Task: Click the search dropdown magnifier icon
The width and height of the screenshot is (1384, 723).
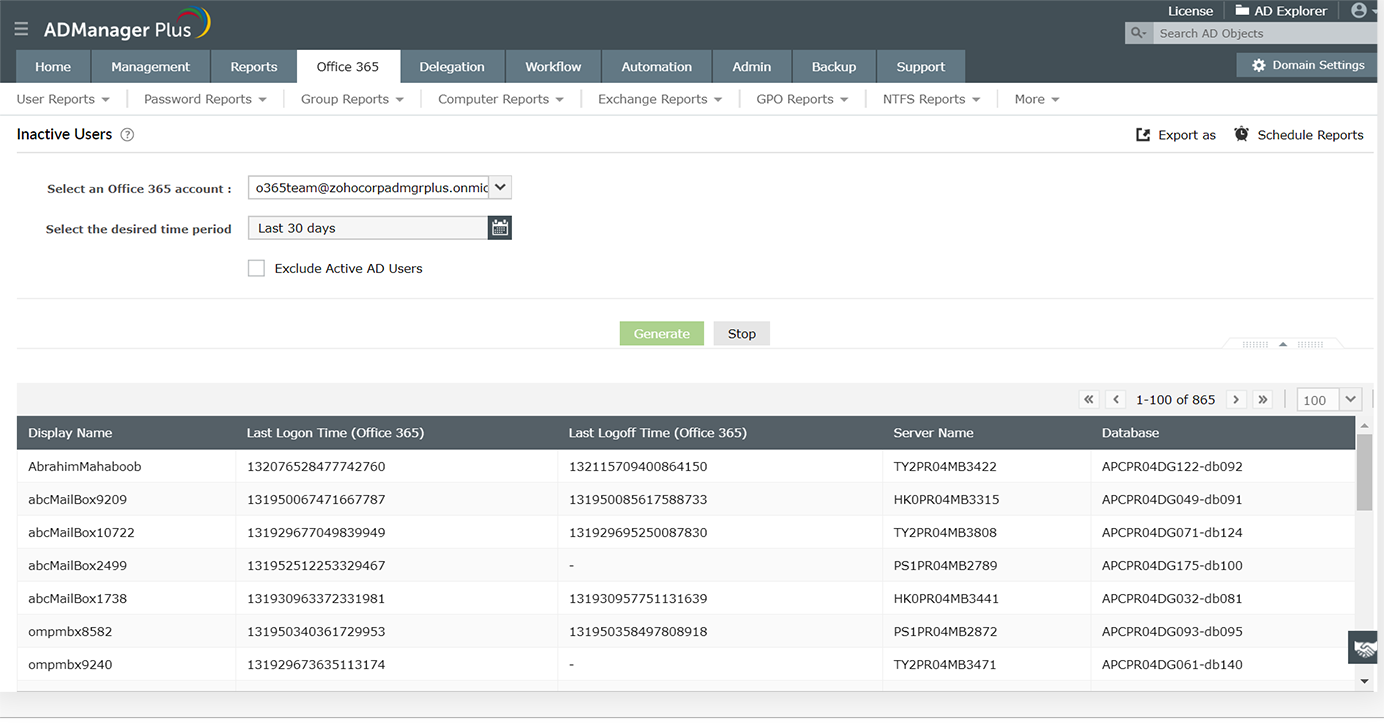Action: pyautogui.click(x=1138, y=33)
